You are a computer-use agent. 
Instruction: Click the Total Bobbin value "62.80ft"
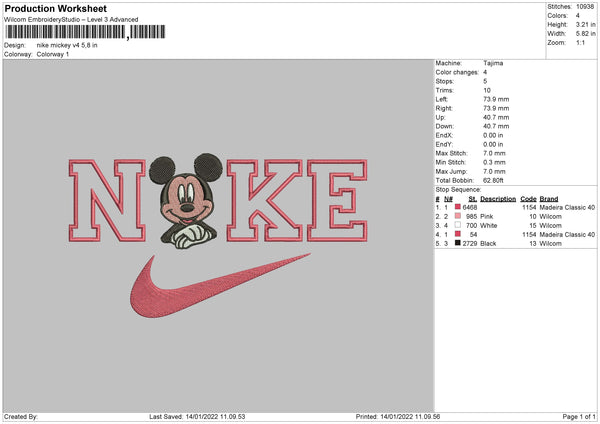tap(493, 181)
